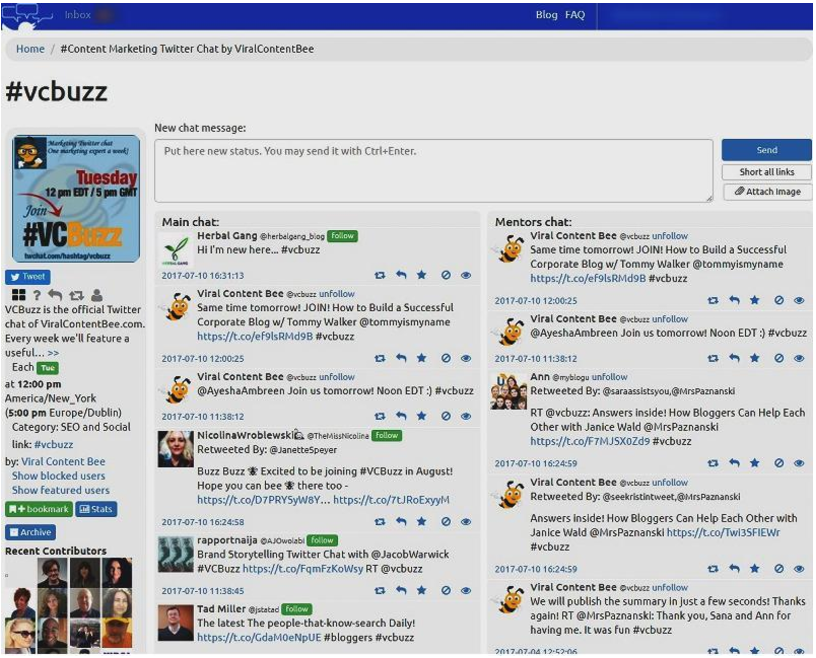816x658 pixels.
Task: Retweet rapportnaija's Brand Storytelling message
Action: tap(380, 590)
